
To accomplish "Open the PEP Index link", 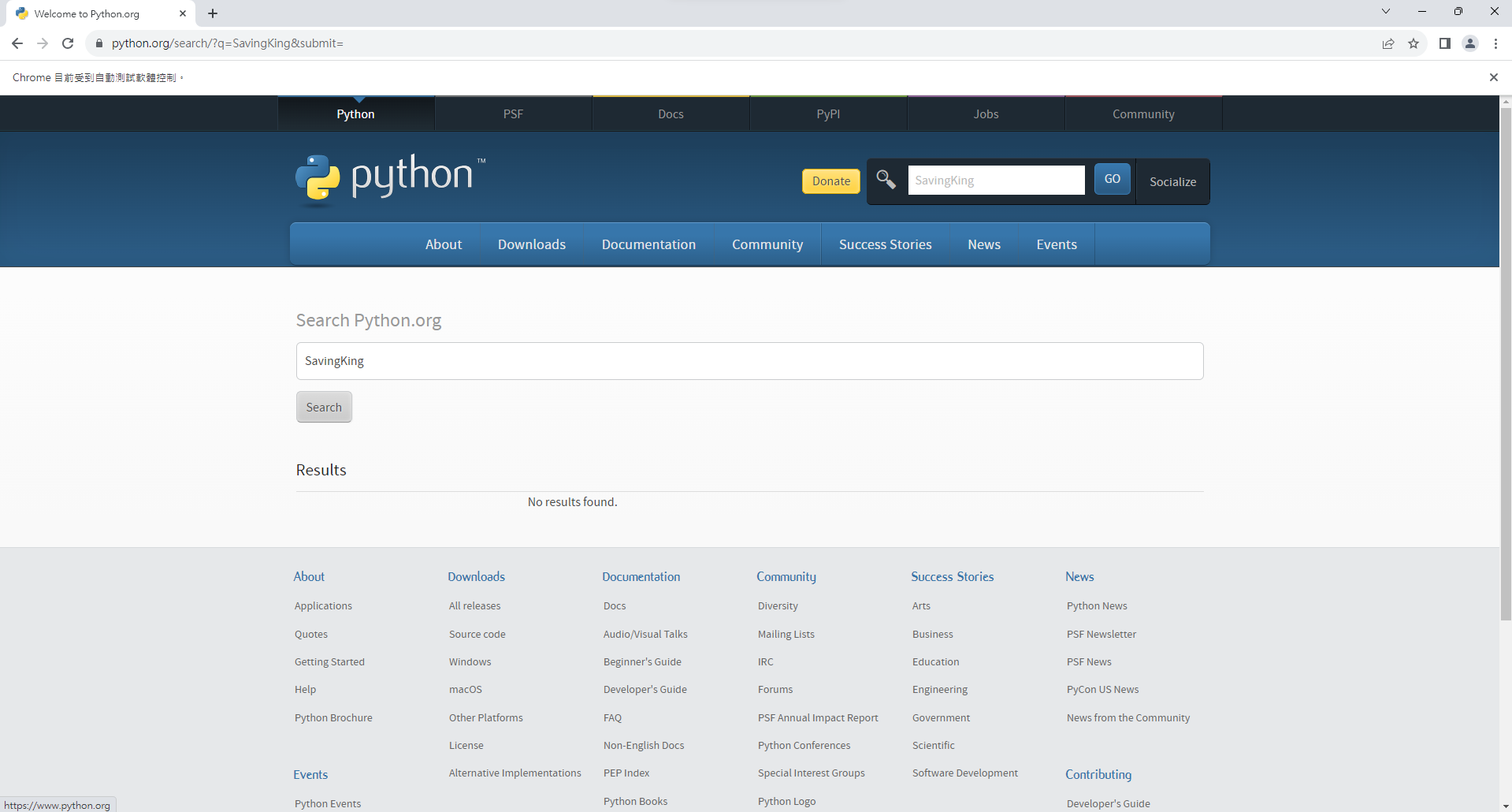I will (626, 773).
